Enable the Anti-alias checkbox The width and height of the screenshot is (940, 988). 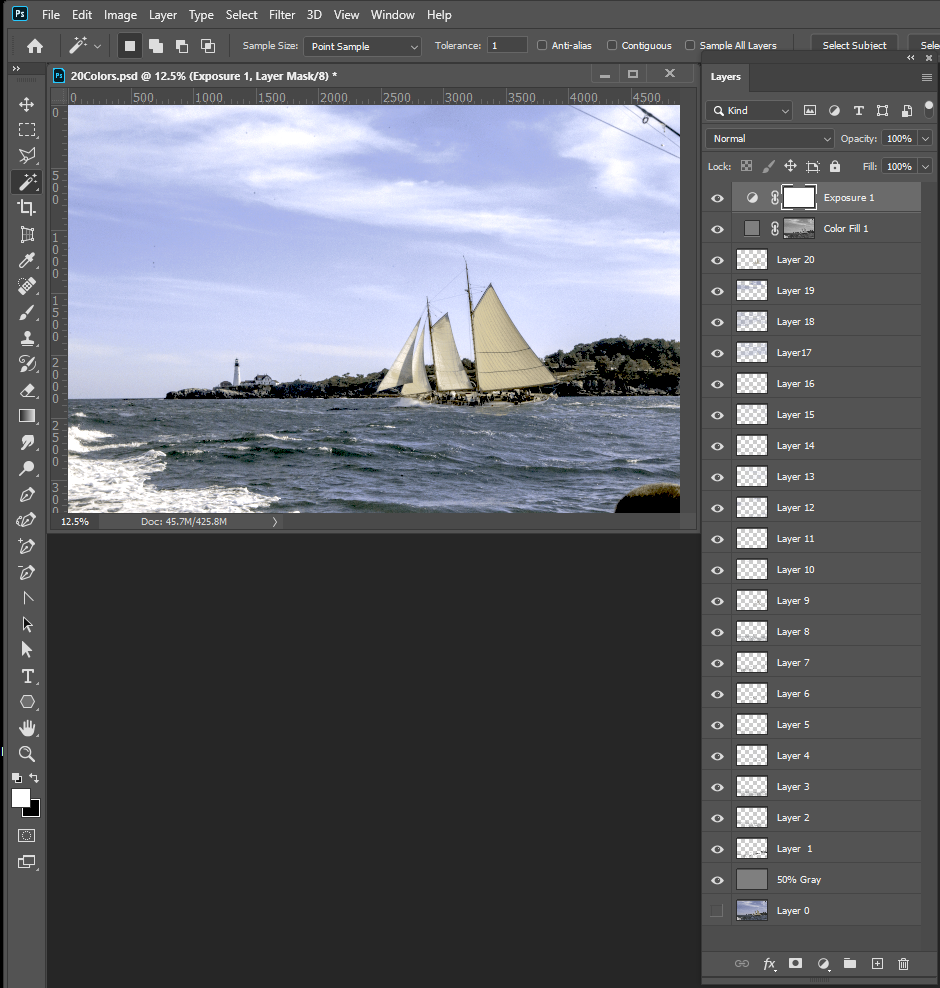pyautogui.click(x=540, y=45)
